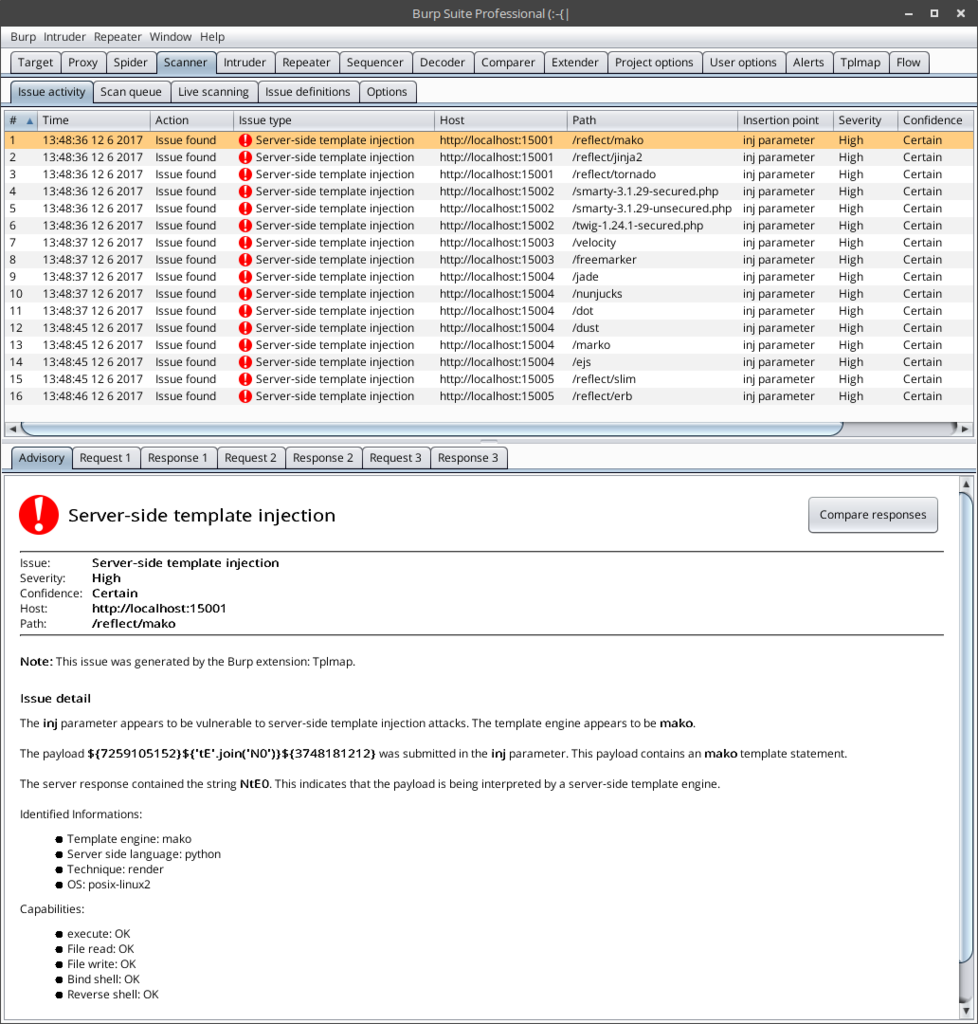978x1024 pixels.
Task: Click large red advisory exclamation icon
Action: point(39,515)
